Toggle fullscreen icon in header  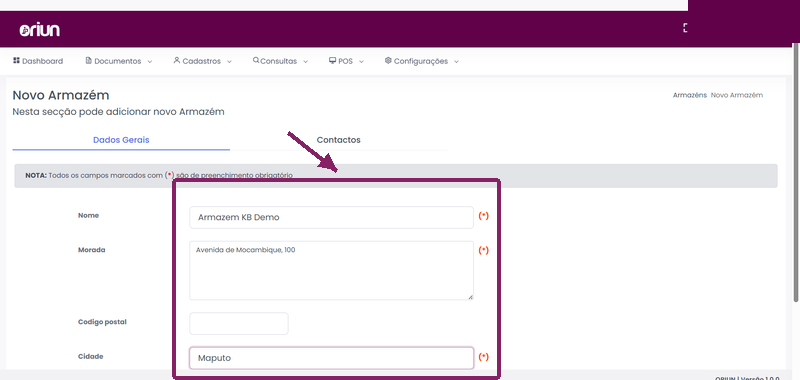[x=685, y=28]
